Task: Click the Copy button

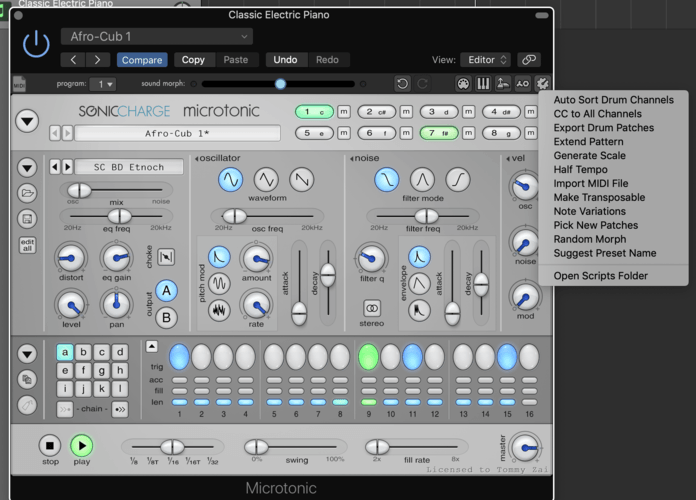Action: tap(193, 60)
